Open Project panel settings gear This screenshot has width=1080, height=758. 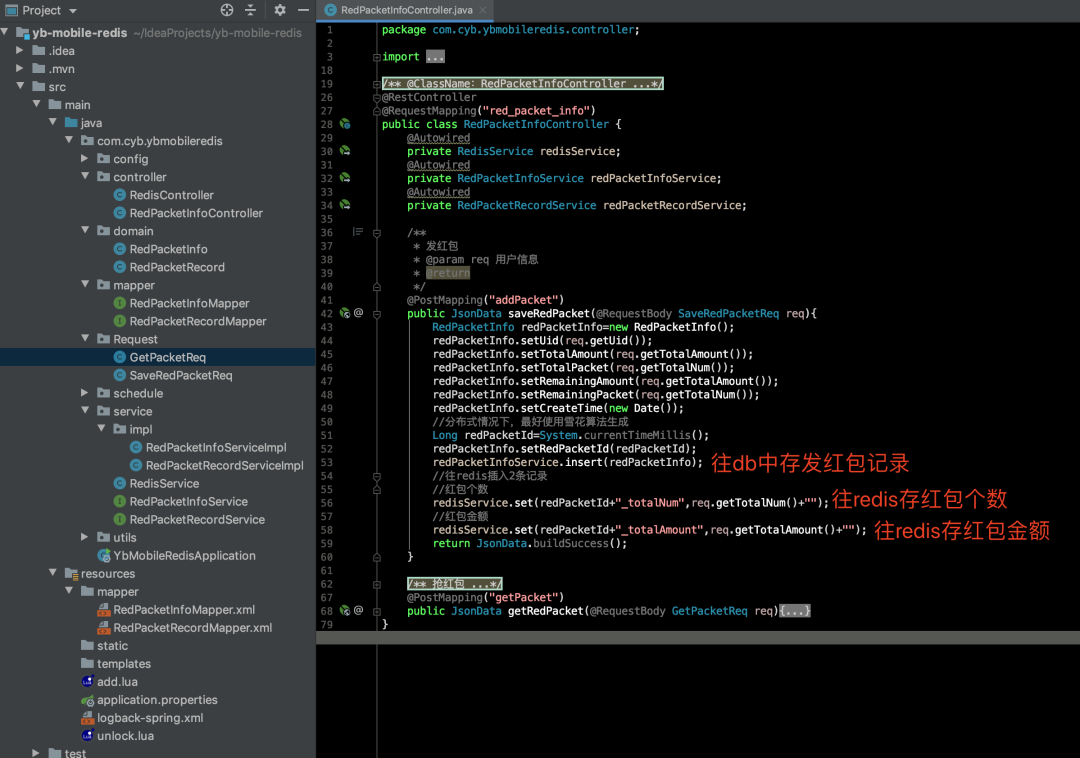click(x=280, y=10)
